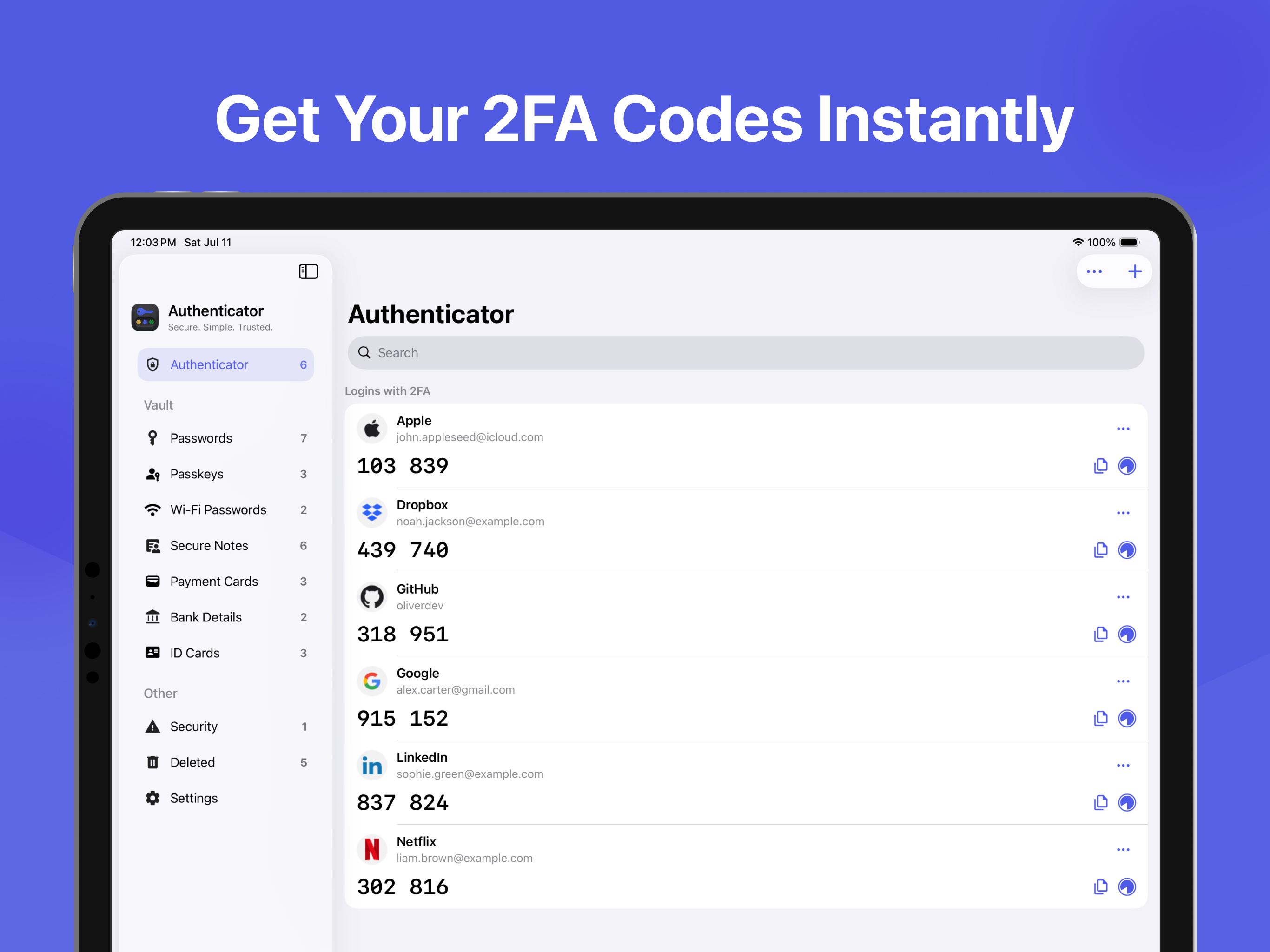This screenshot has height=952, width=1270.
Task: Click the battery status icon
Action: point(1129,242)
